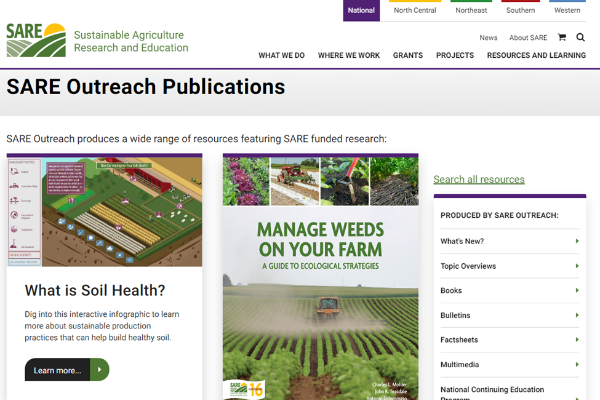Switch to North Central region tab
The image size is (600, 400).
tap(415, 10)
